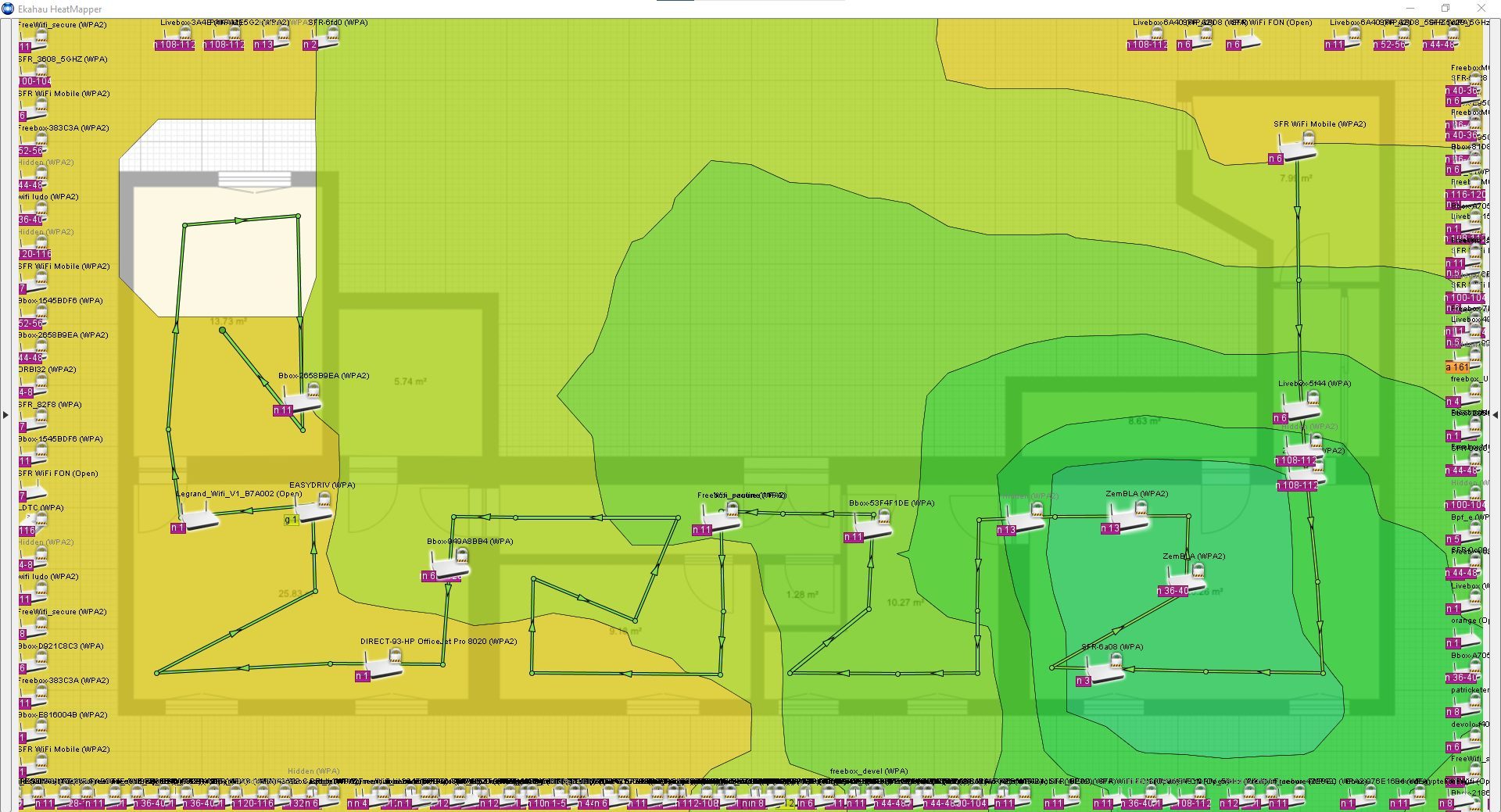Click SFR WiFi Mobile access point inside the floor plan
This screenshot has height=812, width=1501.
pos(1298,147)
